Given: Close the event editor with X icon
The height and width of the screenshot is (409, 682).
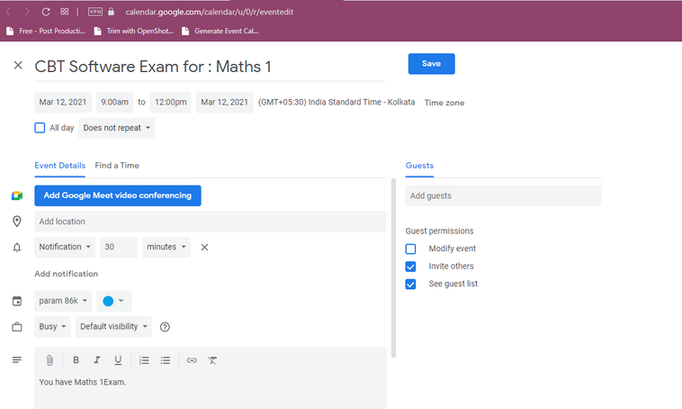Looking at the screenshot, I should pyautogui.click(x=17, y=66).
